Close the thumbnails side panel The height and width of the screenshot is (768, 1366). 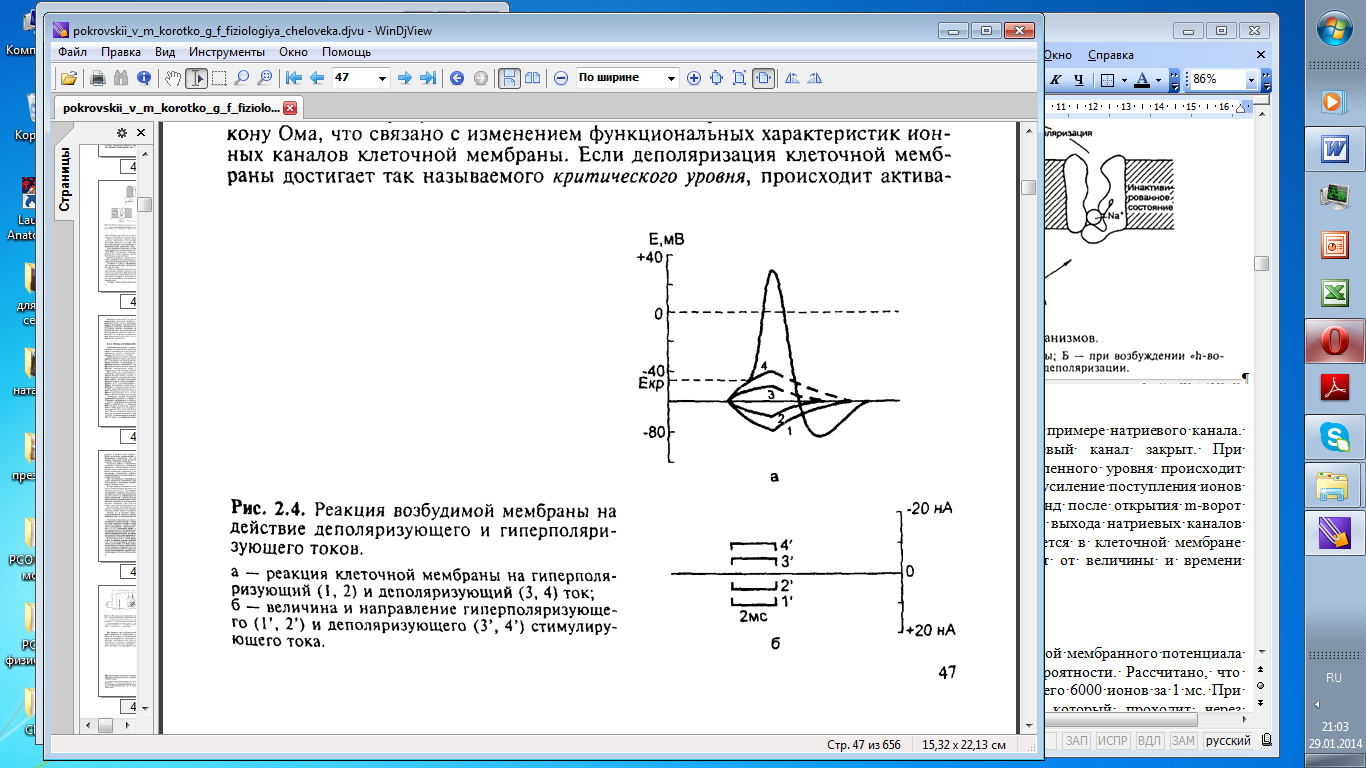(141, 132)
